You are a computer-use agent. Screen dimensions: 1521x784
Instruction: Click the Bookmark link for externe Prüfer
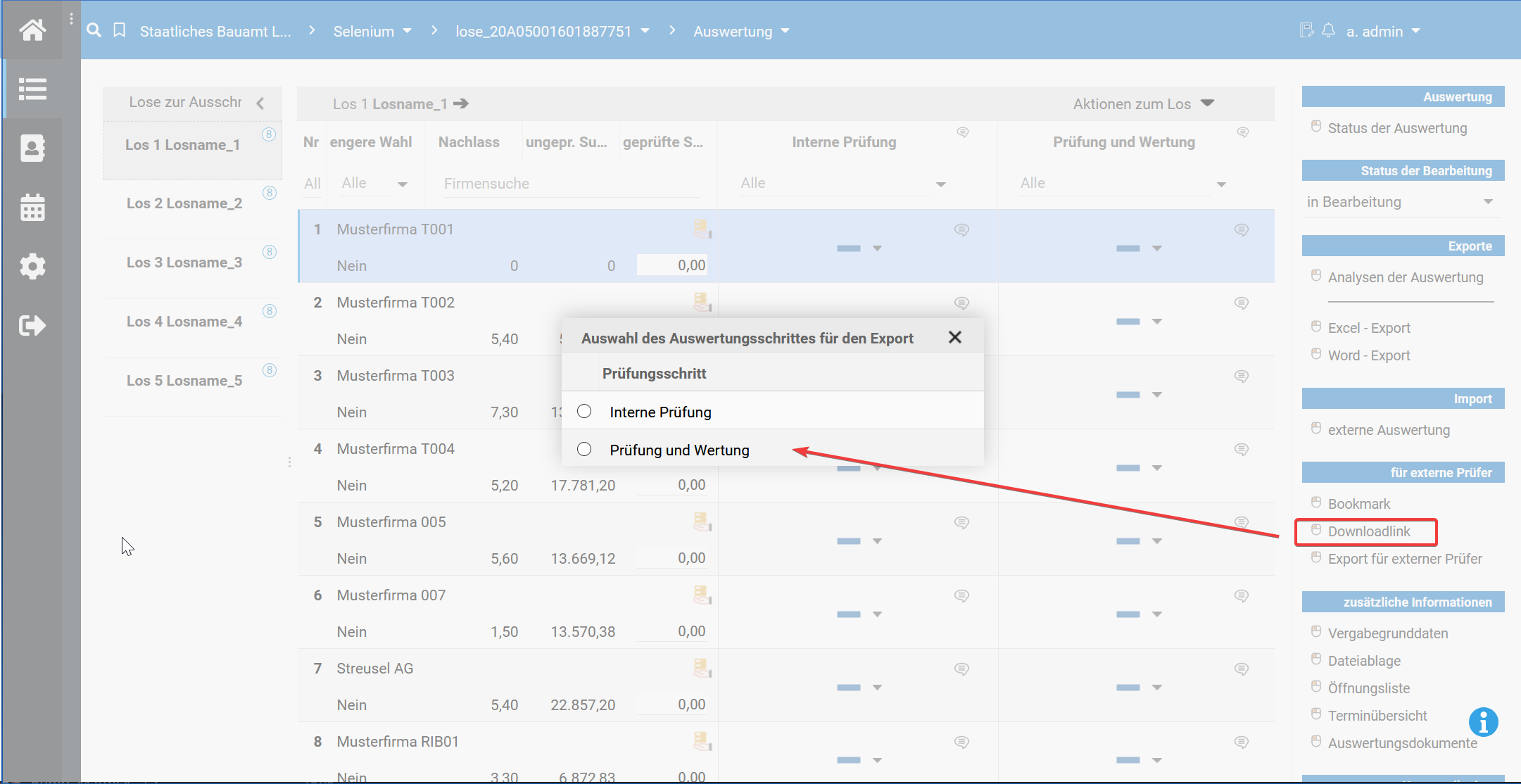point(1359,503)
